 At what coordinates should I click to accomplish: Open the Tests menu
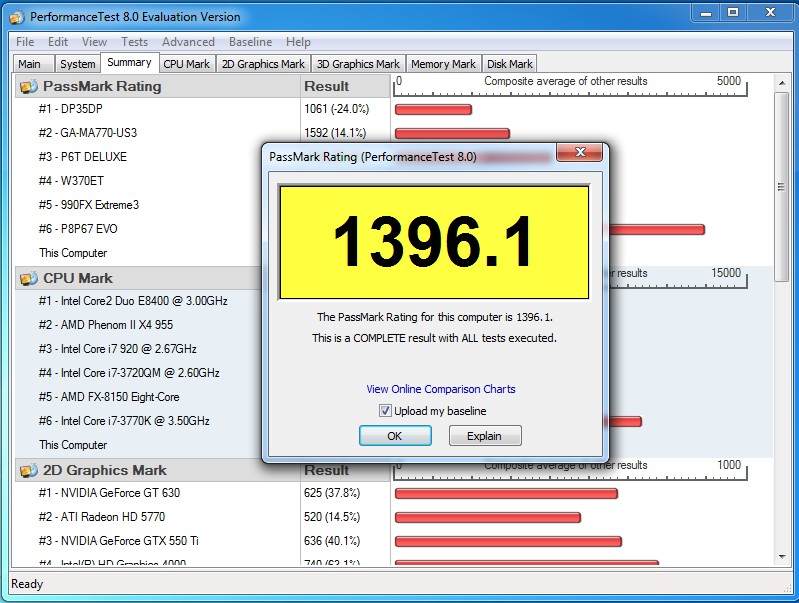[x=134, y=42]
